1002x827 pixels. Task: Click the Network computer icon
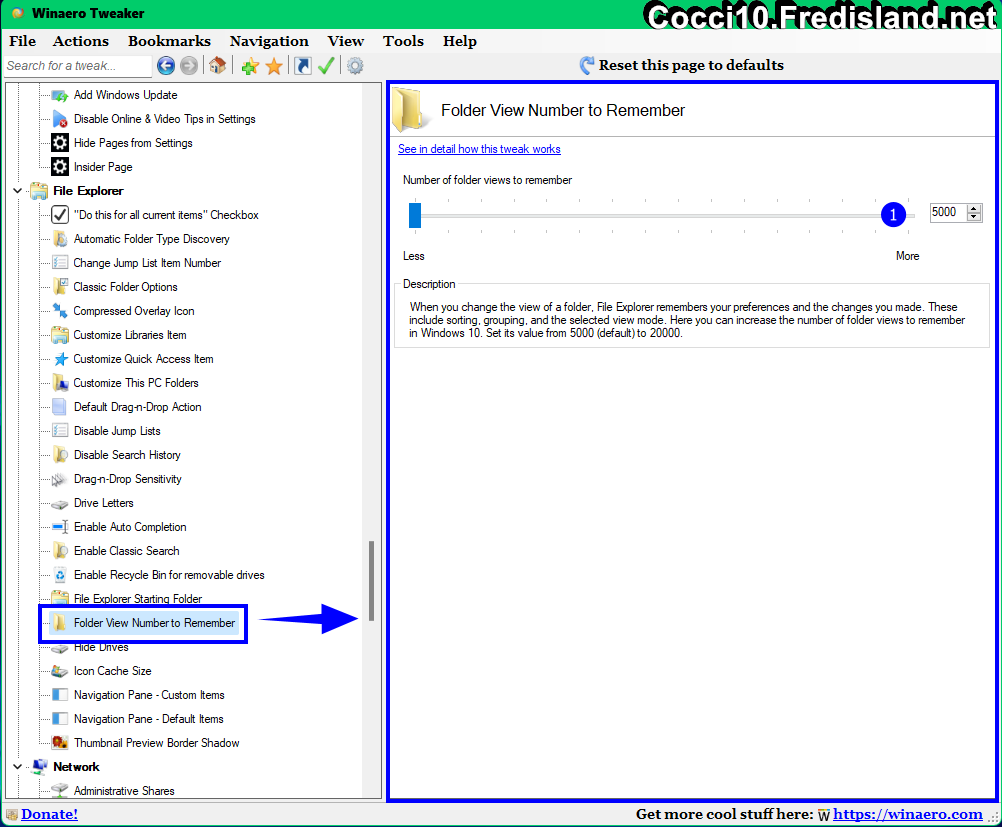[40, 766]
